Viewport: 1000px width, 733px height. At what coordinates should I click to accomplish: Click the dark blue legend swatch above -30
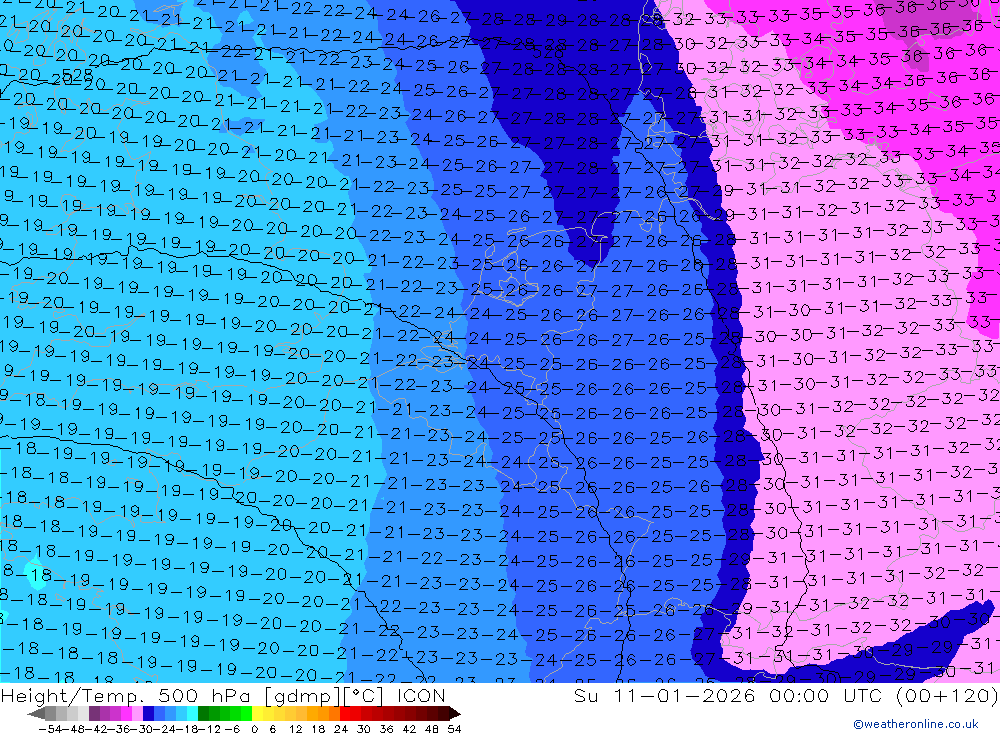(148, 714)
